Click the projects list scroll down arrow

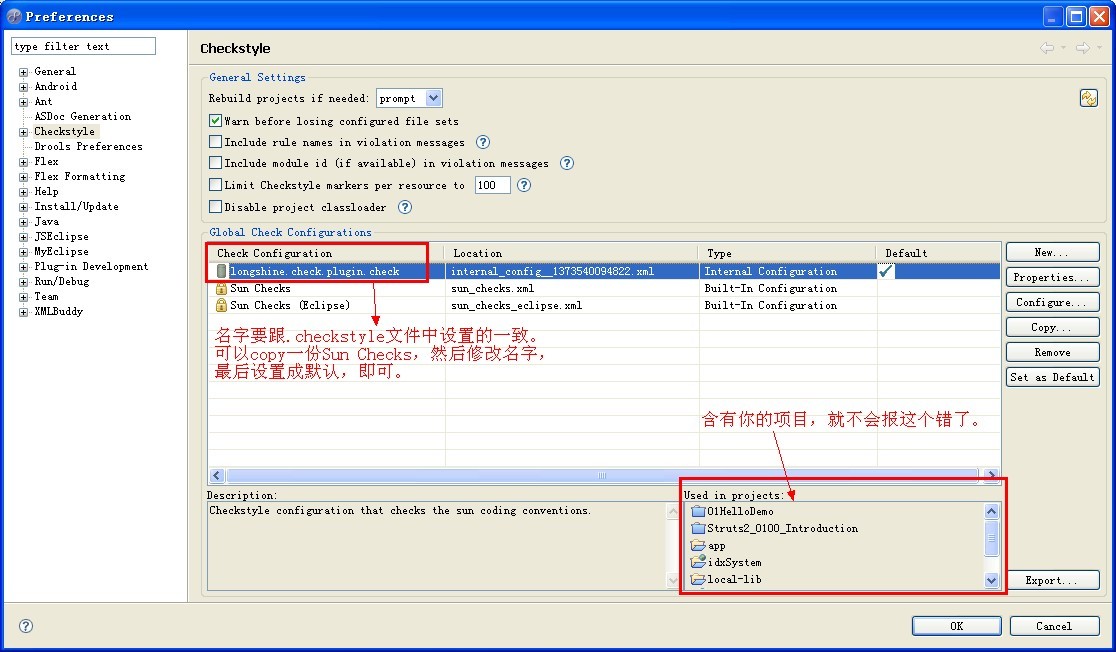[x=991, y=580]
